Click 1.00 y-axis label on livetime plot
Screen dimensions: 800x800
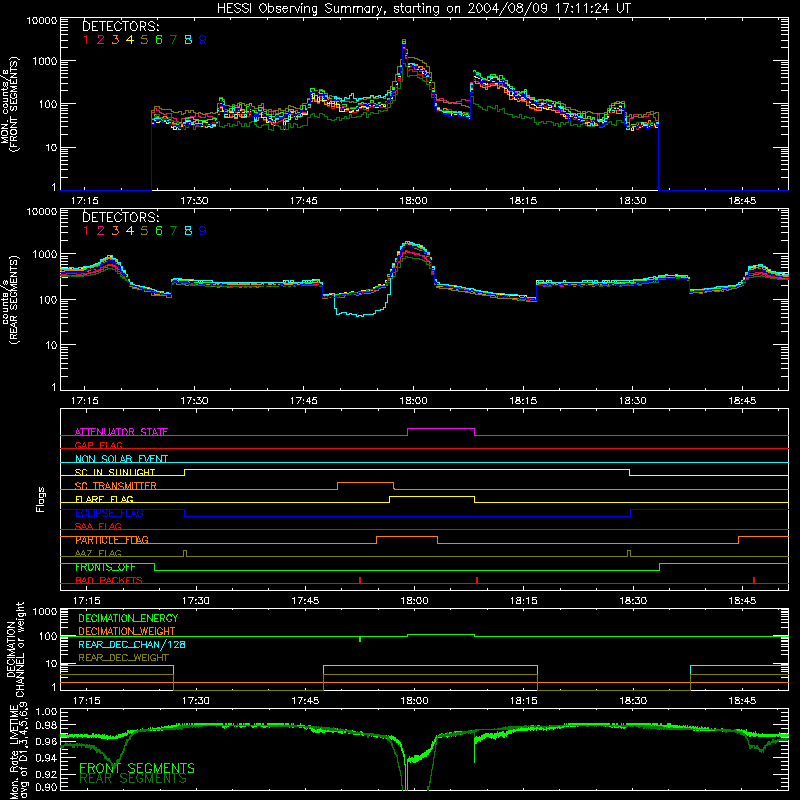pyautogui.click(x=46, y=711)
